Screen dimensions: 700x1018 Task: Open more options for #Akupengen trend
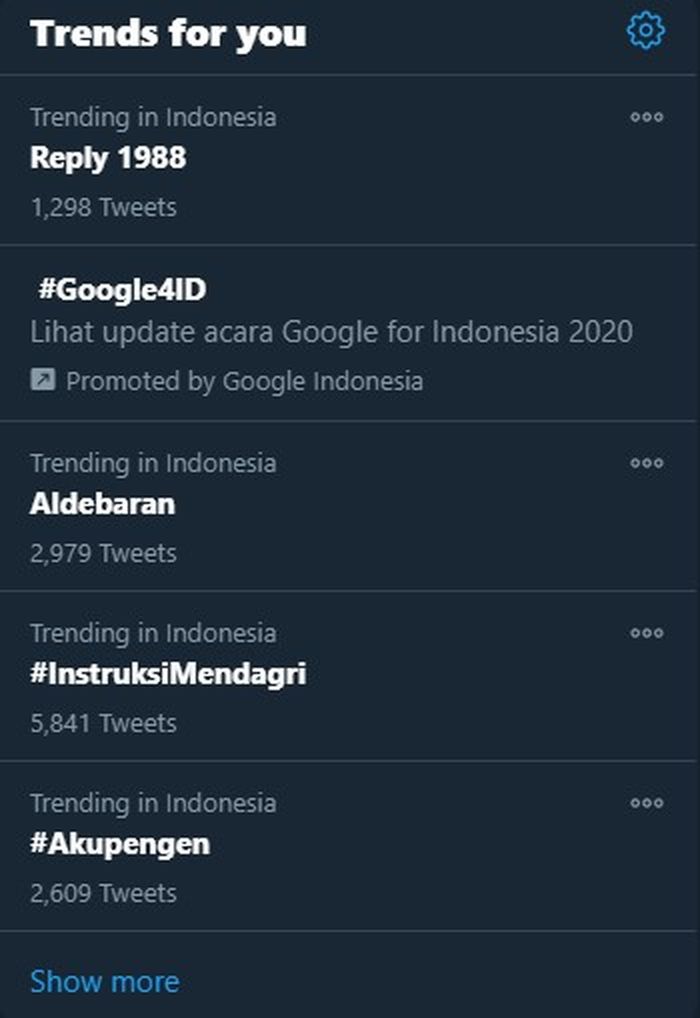point(646,802)
